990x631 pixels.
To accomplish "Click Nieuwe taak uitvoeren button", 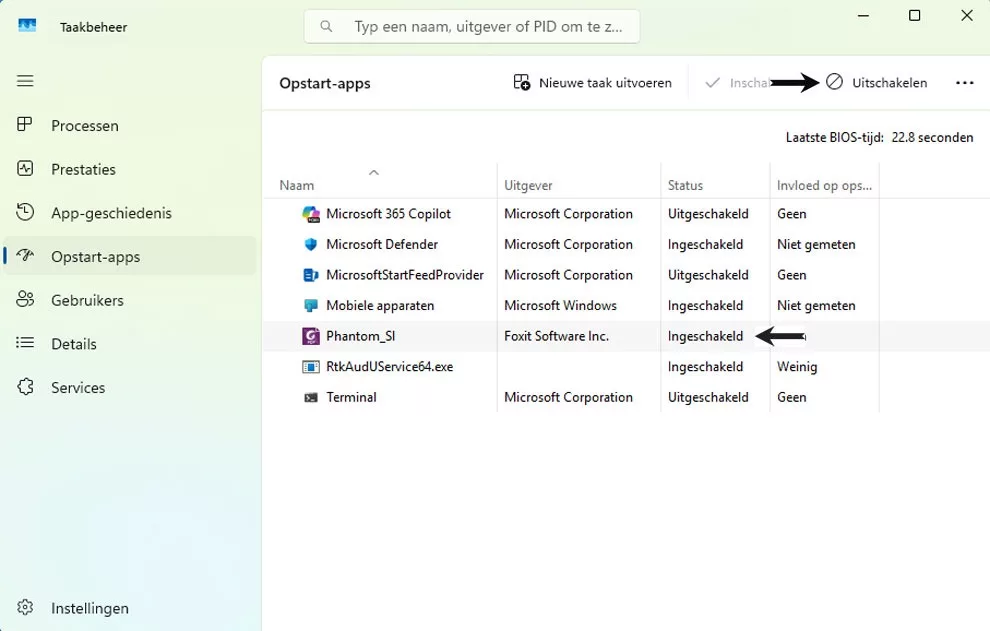I will pyautogui.click(x=592, y=83).
